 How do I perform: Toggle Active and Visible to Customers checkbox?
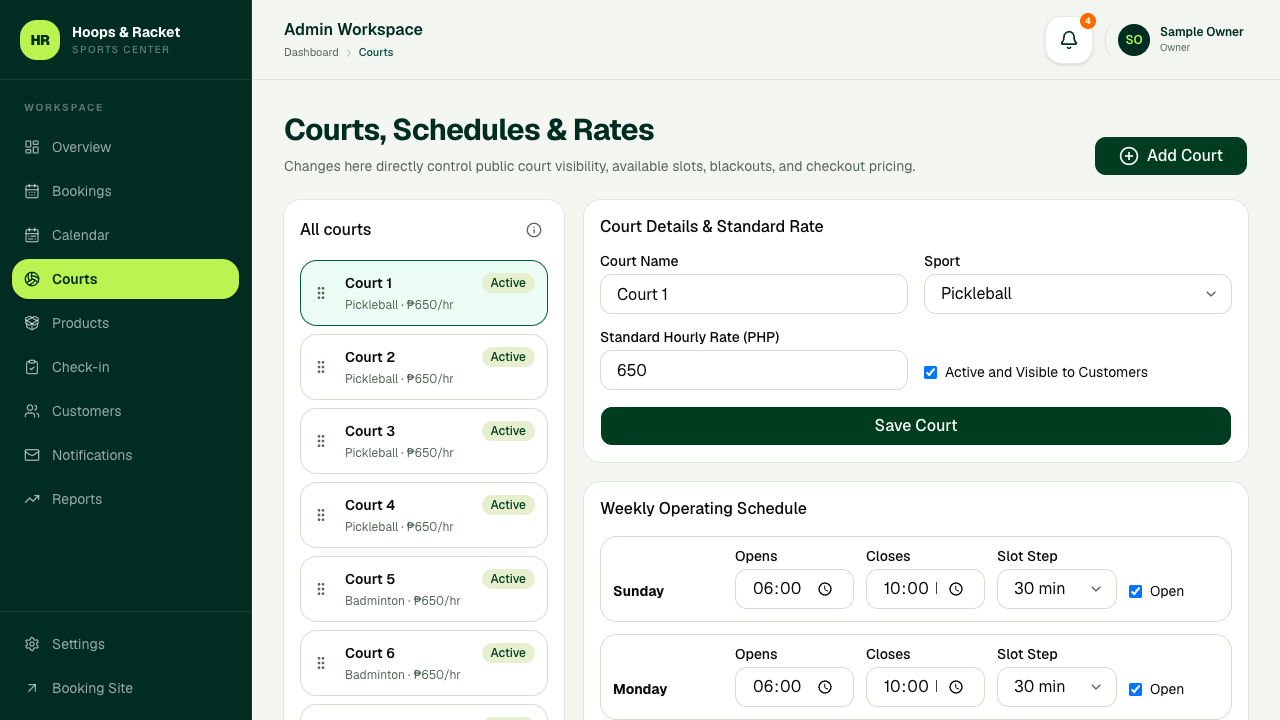(931, 372)
